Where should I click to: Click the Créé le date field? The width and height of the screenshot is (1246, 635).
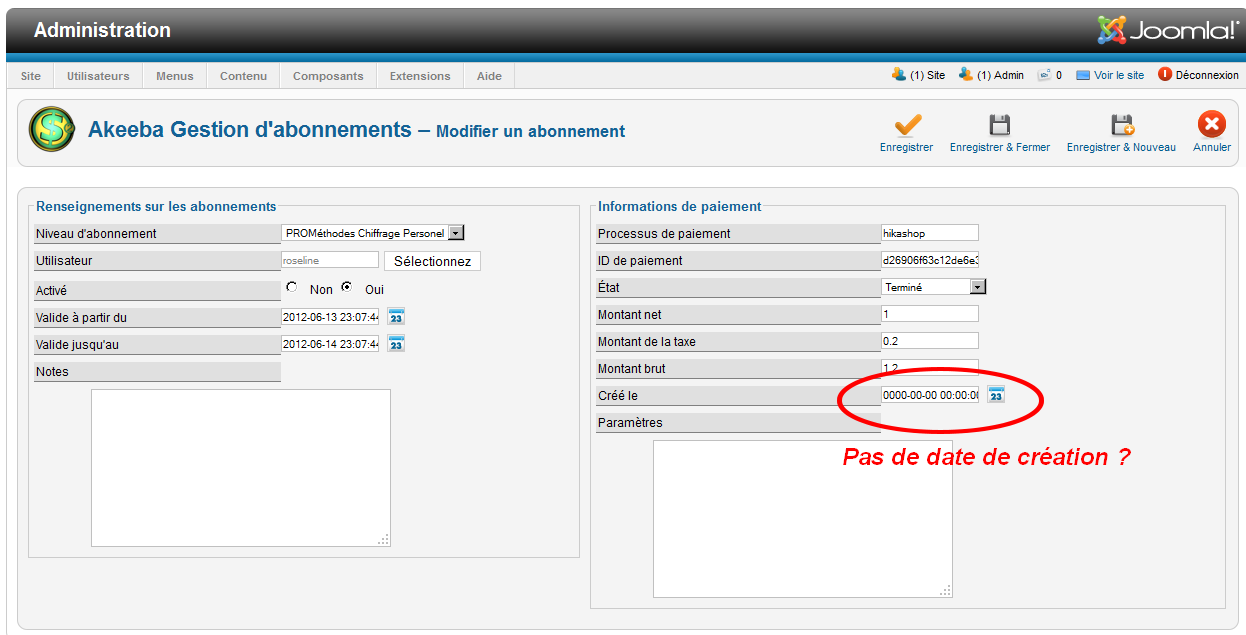(x=930, y=395)
